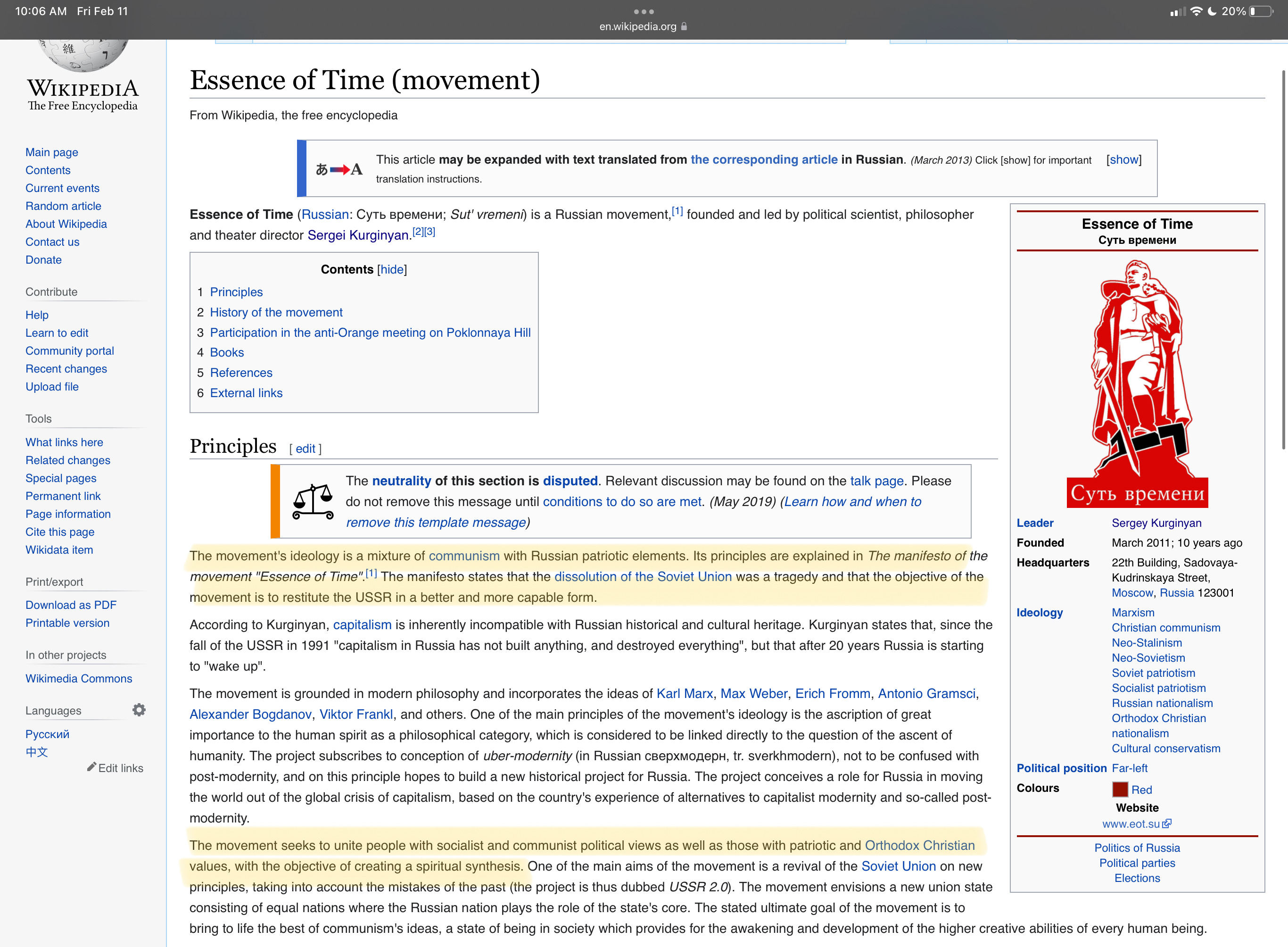Click the external link icon after www.eot.su
Screen dimensions: 1288x947
point(1166,824)
